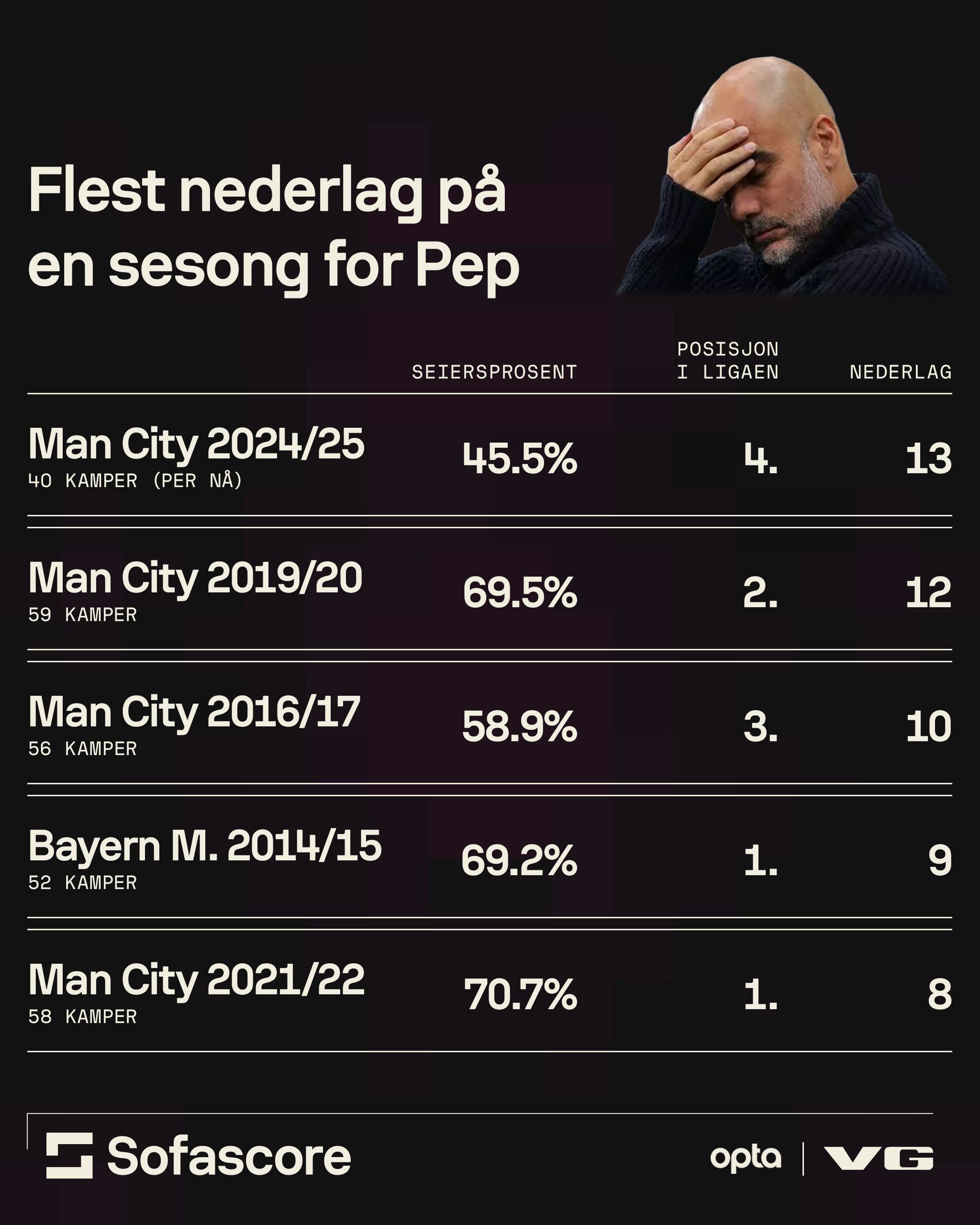Select the Man City 2019/20 row title
The height and width of the screenshot is (1225, 980).
[x=196, y=578]
